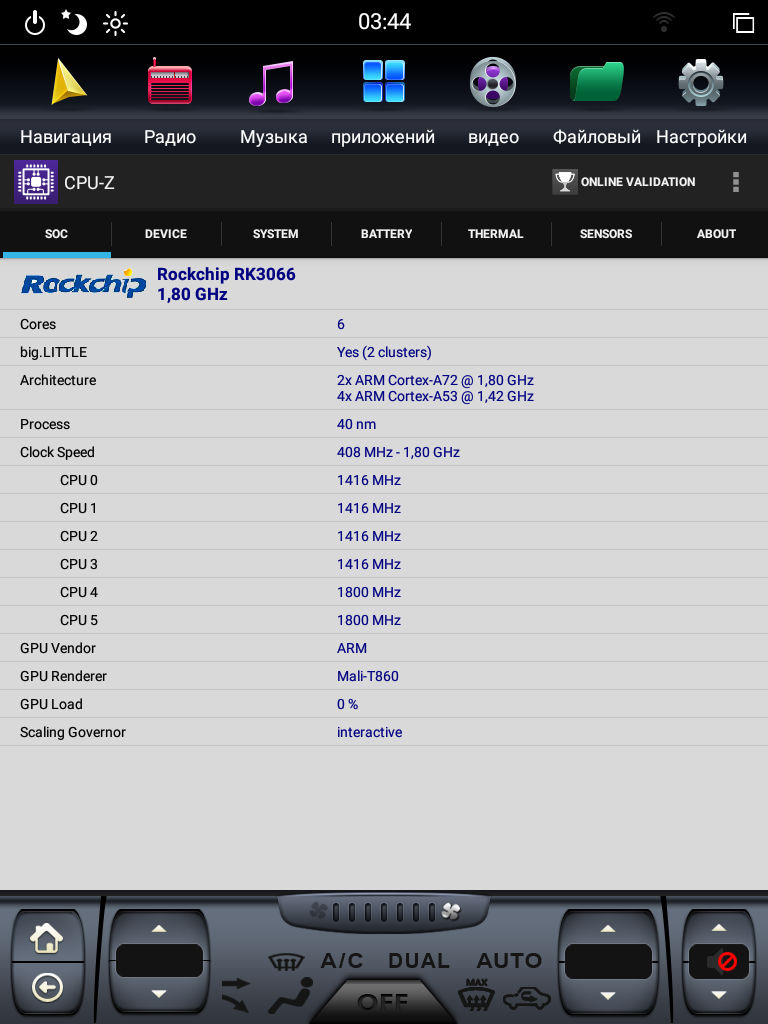Open Настройки gear icon

701,82
